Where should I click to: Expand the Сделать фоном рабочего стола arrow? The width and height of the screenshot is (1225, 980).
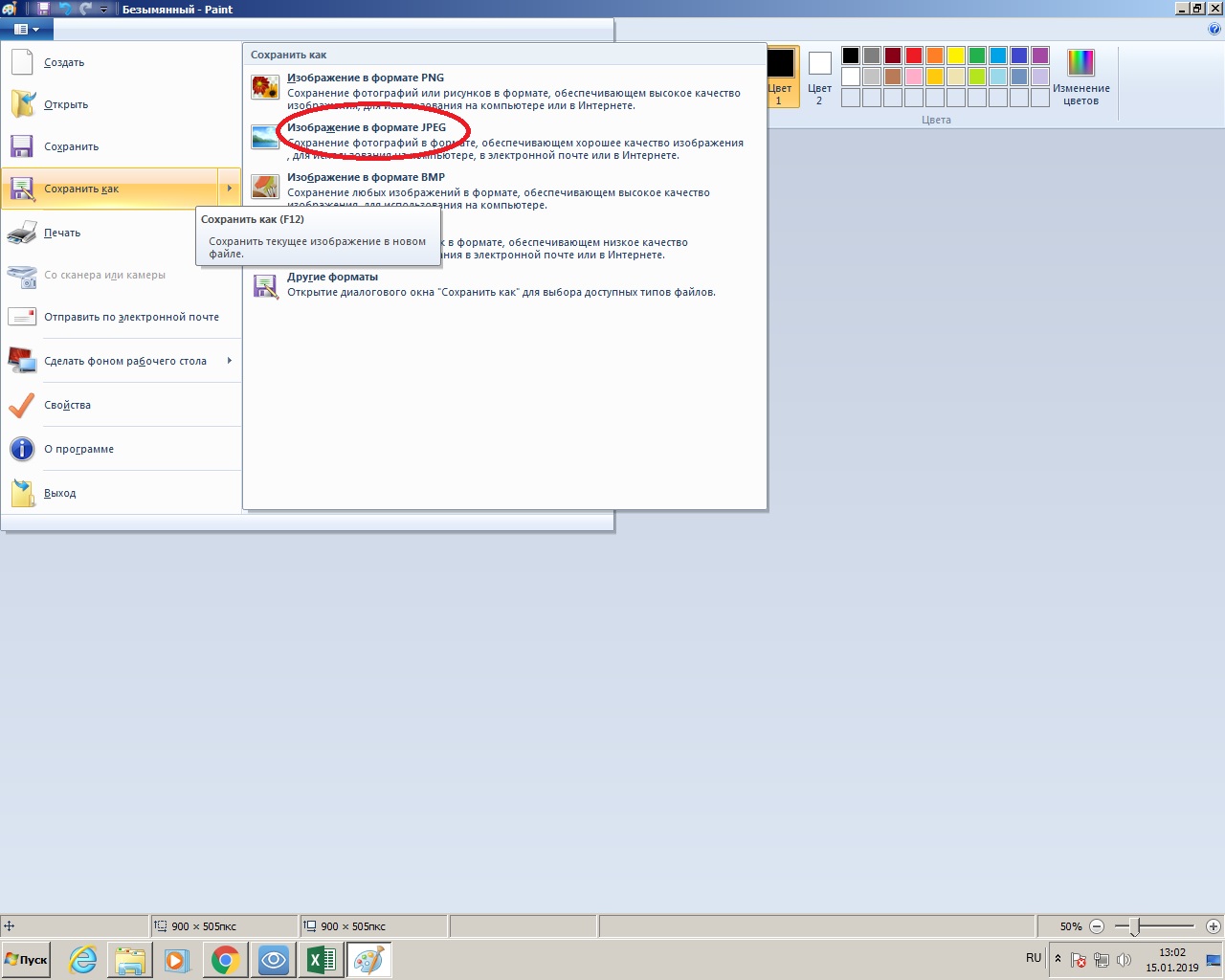coord(230,361)
